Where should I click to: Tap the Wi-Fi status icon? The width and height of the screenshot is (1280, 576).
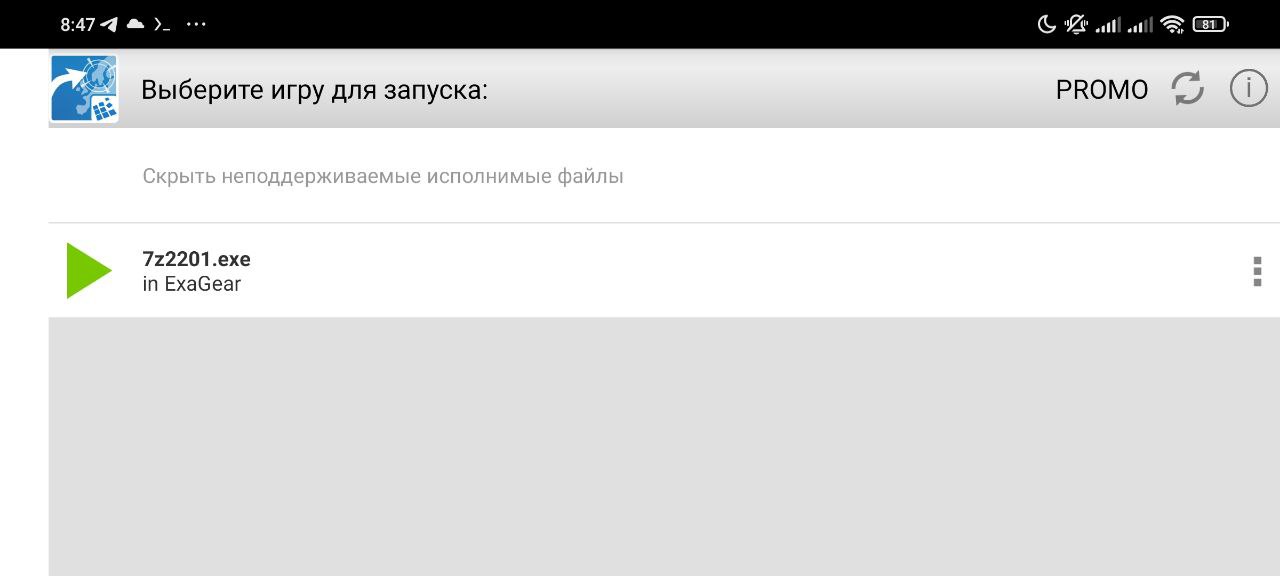[1172, 24]
